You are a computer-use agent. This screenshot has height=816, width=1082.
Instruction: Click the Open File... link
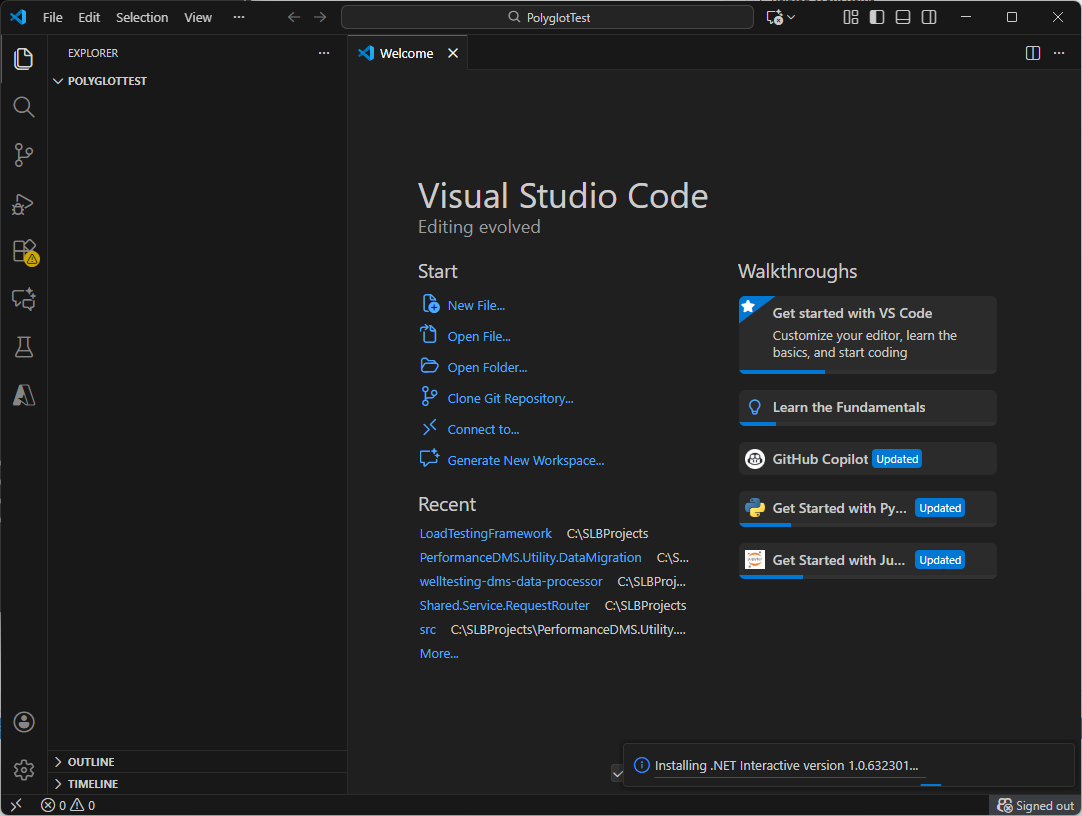coord(479,337)
